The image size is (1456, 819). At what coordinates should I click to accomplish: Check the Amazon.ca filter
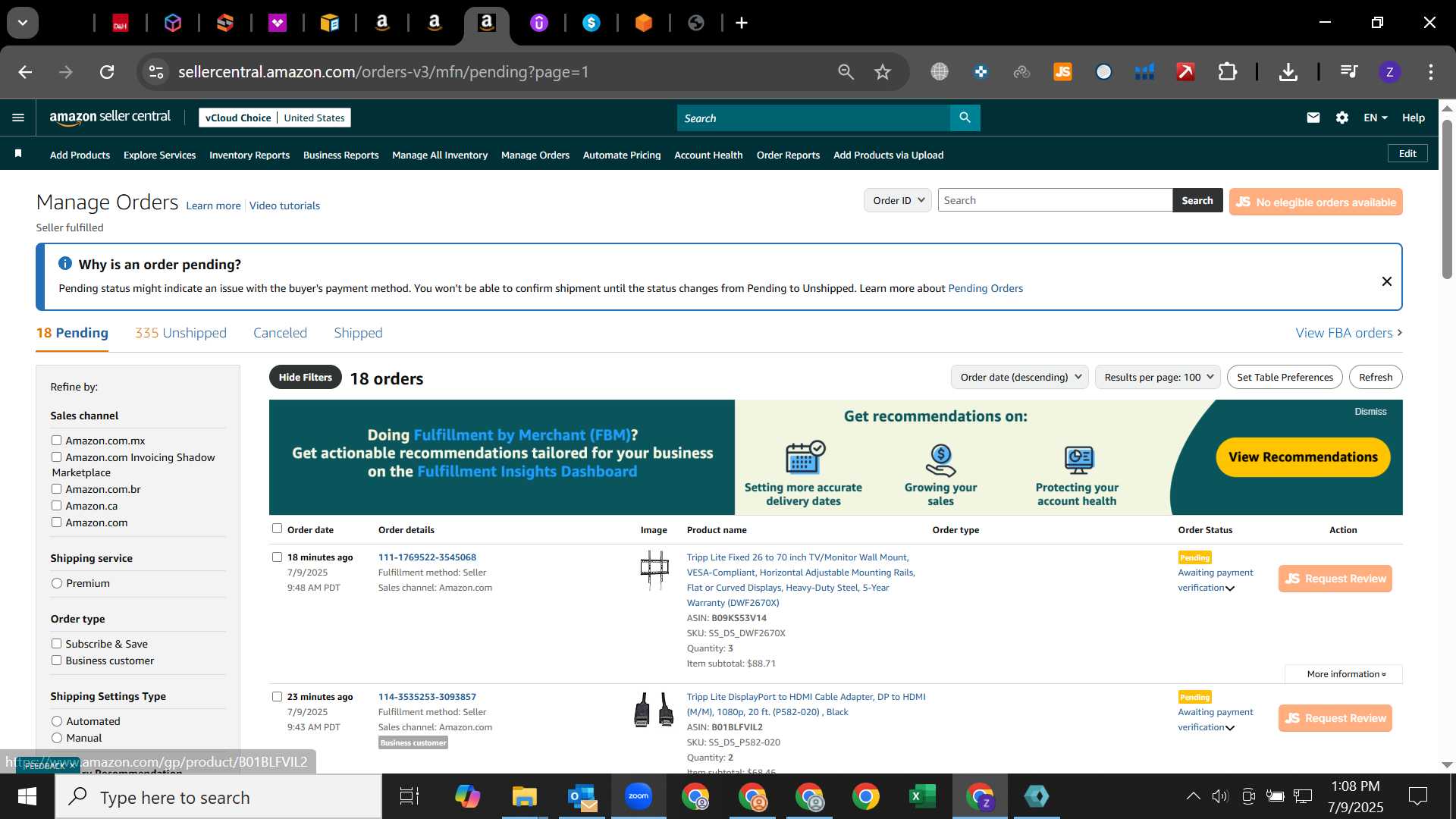(56, 505)
